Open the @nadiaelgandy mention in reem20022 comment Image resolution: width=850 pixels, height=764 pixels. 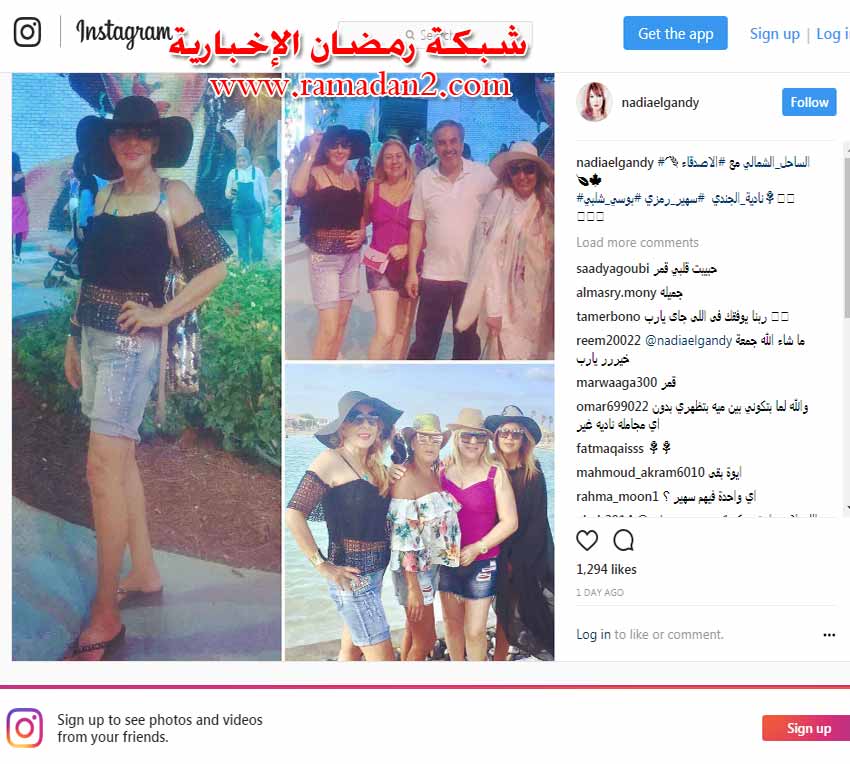(688, 341)
